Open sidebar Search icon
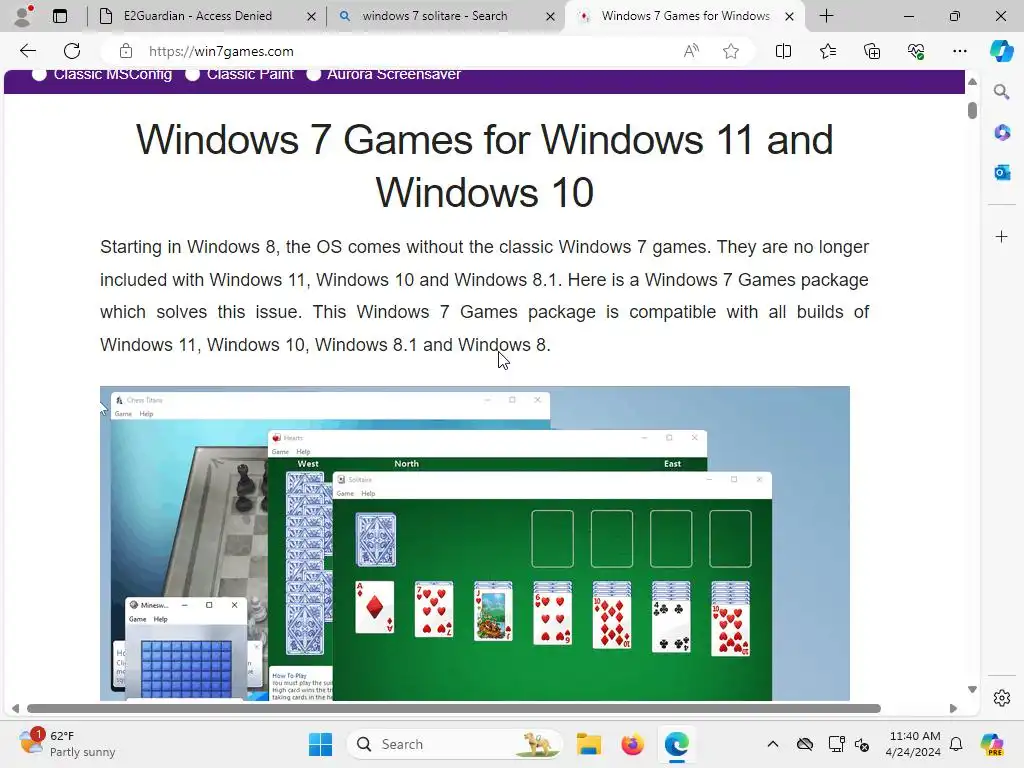 pos(1001,92)
